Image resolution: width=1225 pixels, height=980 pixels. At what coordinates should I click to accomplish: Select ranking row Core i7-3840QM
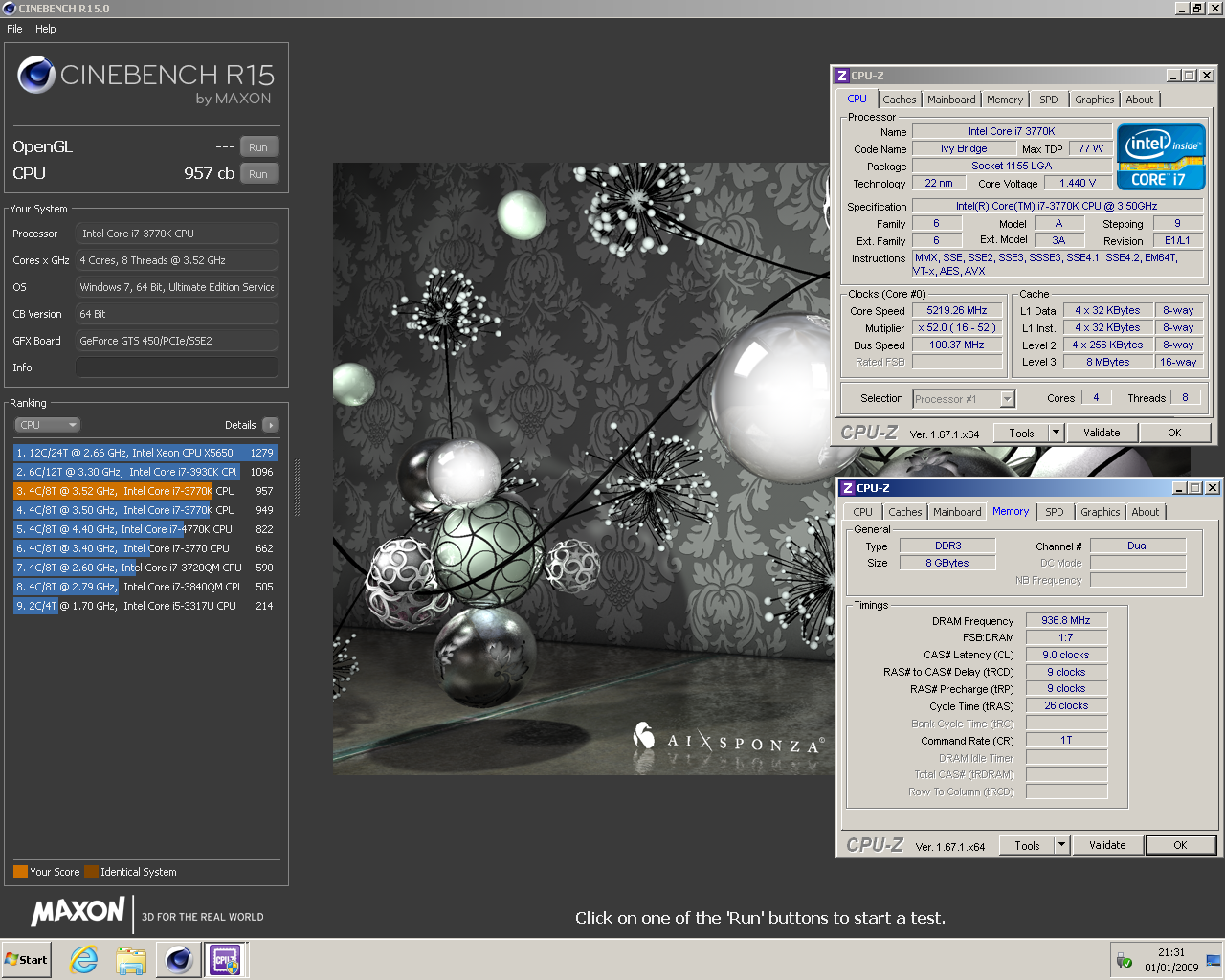pyautogui.click(x=145, y=587)
